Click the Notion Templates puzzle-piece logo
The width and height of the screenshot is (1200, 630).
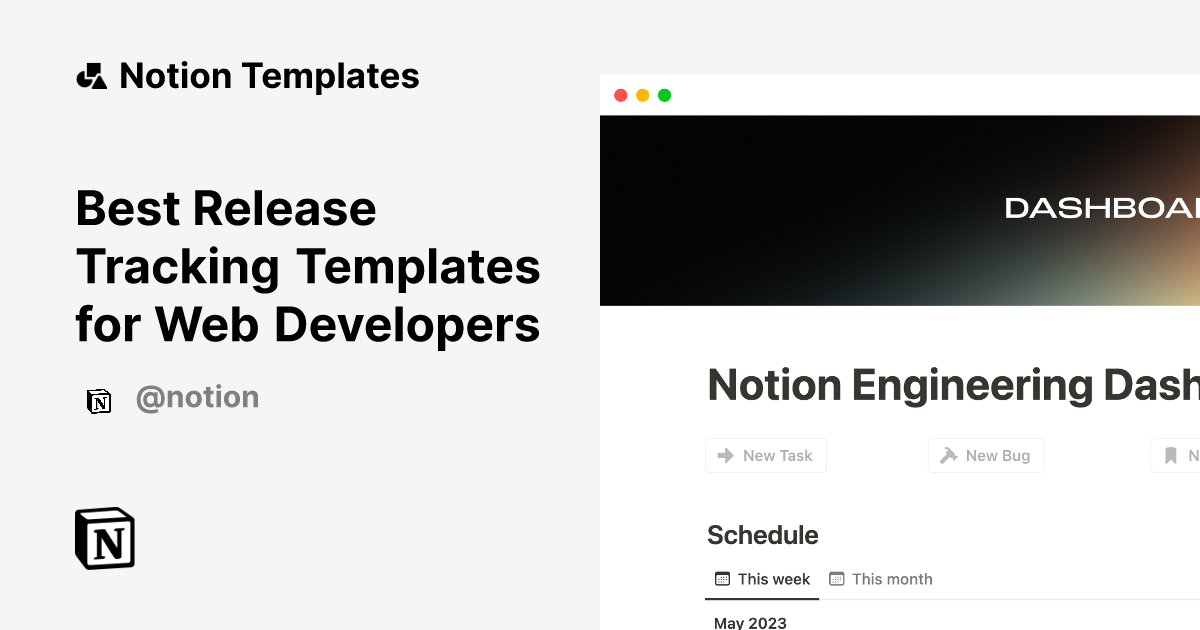click(x=91, y=75)
